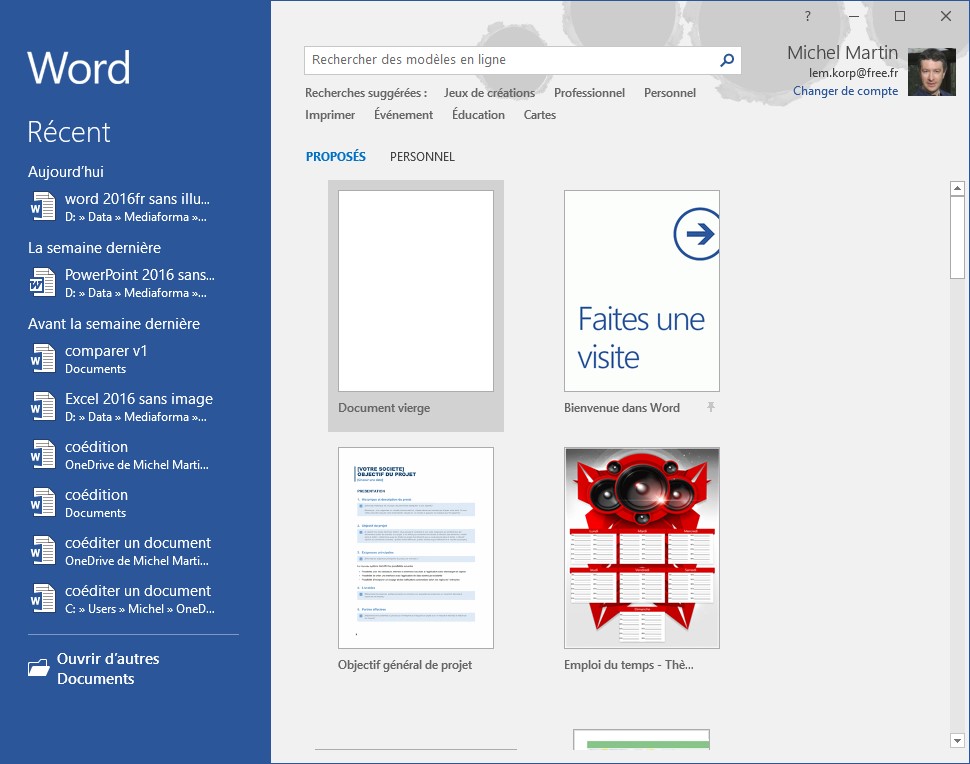Open the Document vierge template
970x764 pixels.
click(416, 291)
